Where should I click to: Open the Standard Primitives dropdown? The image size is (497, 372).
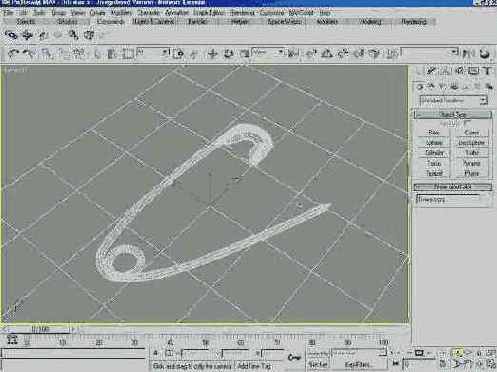click(x=454, y=100)
